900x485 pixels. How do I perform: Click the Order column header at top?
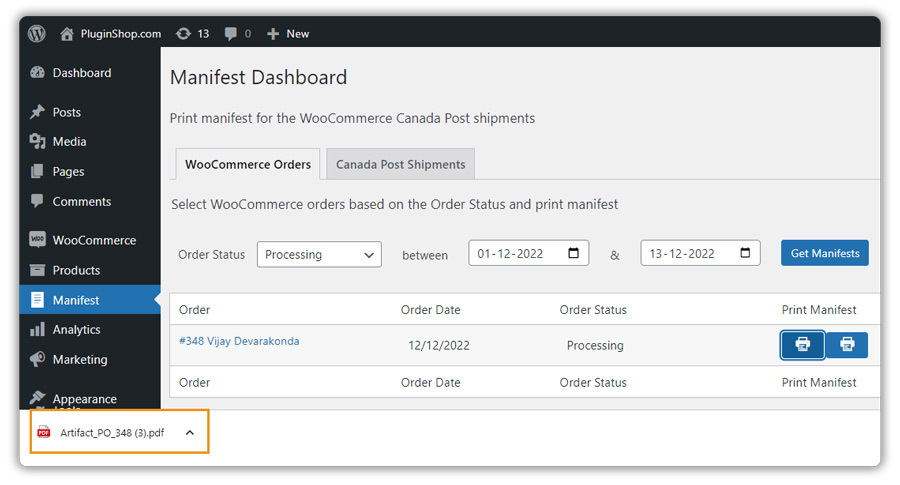click(195, 310)
